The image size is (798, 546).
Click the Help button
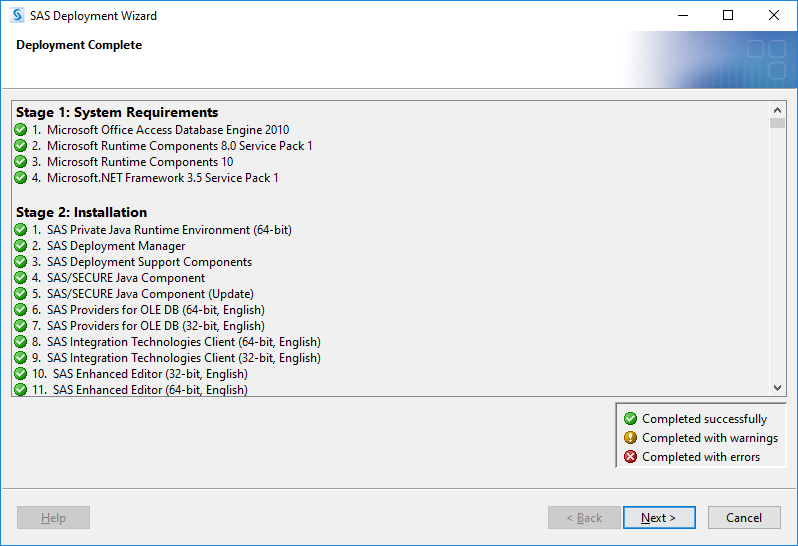[x=53, y=518]
